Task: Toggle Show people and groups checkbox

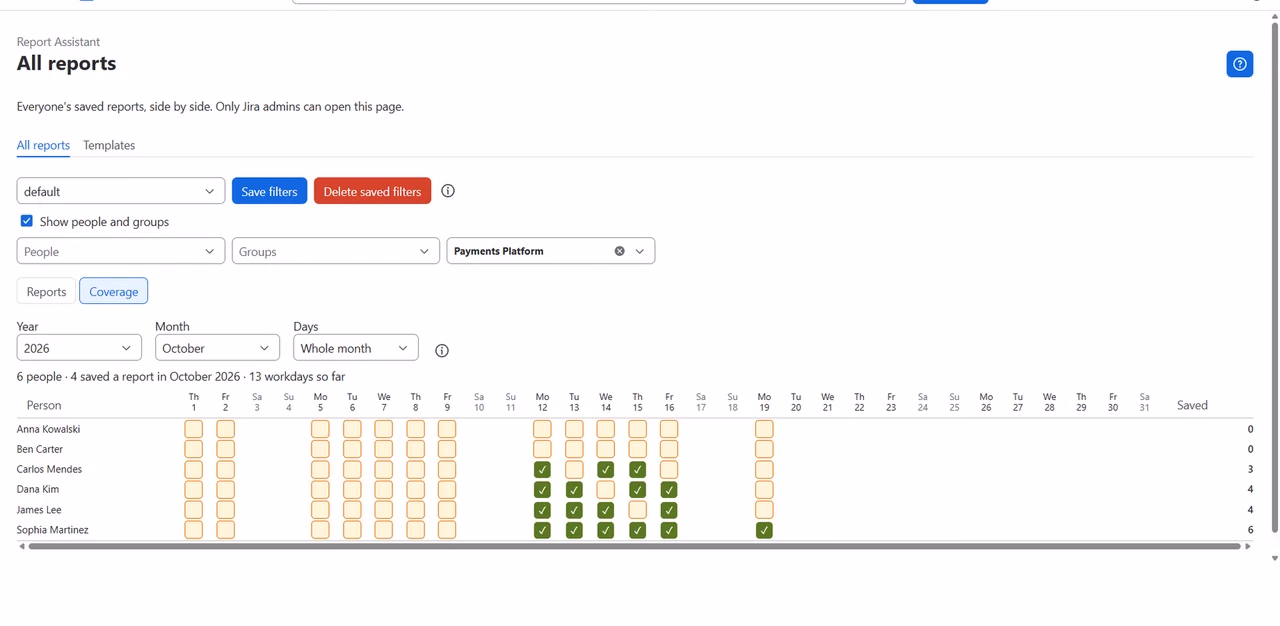Action: (27, 221)
